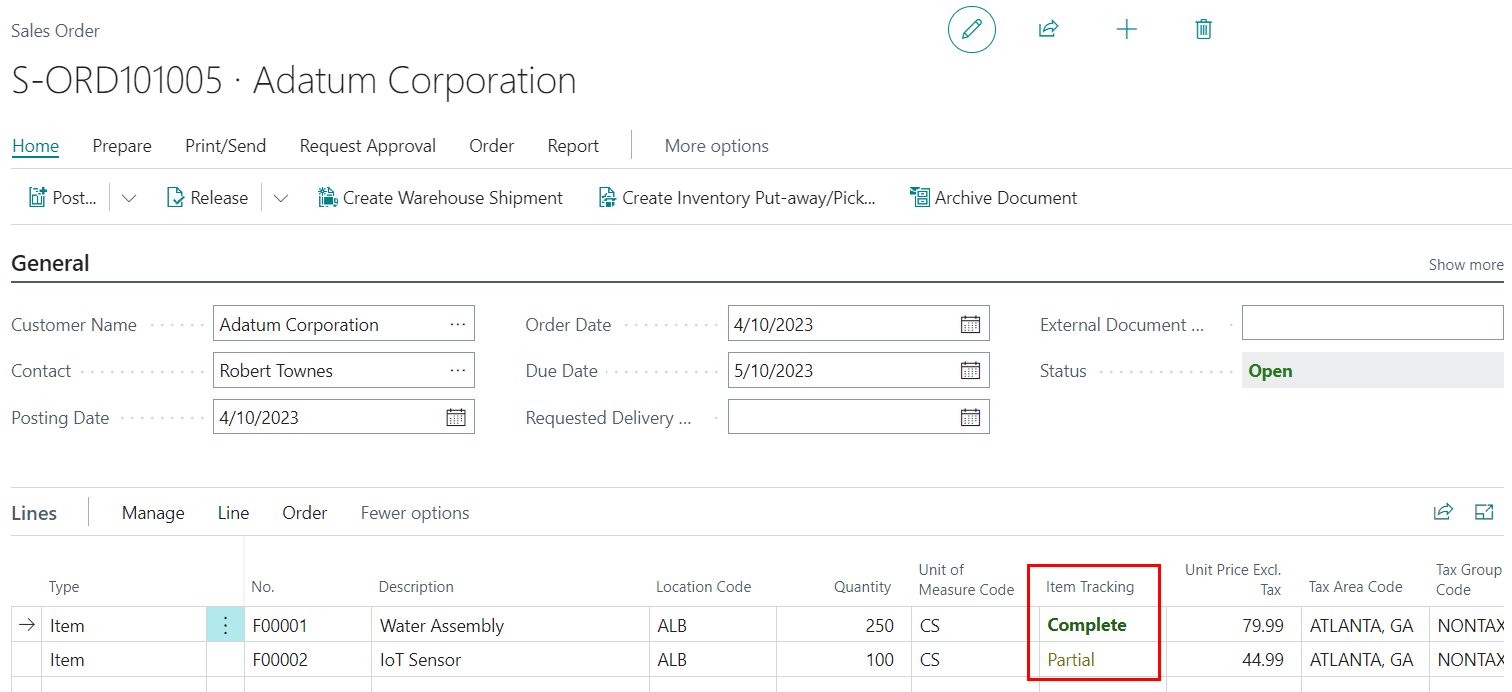1512x692 pixels.
Task: Open Contact lookup ellipsis
Action: 458,370
